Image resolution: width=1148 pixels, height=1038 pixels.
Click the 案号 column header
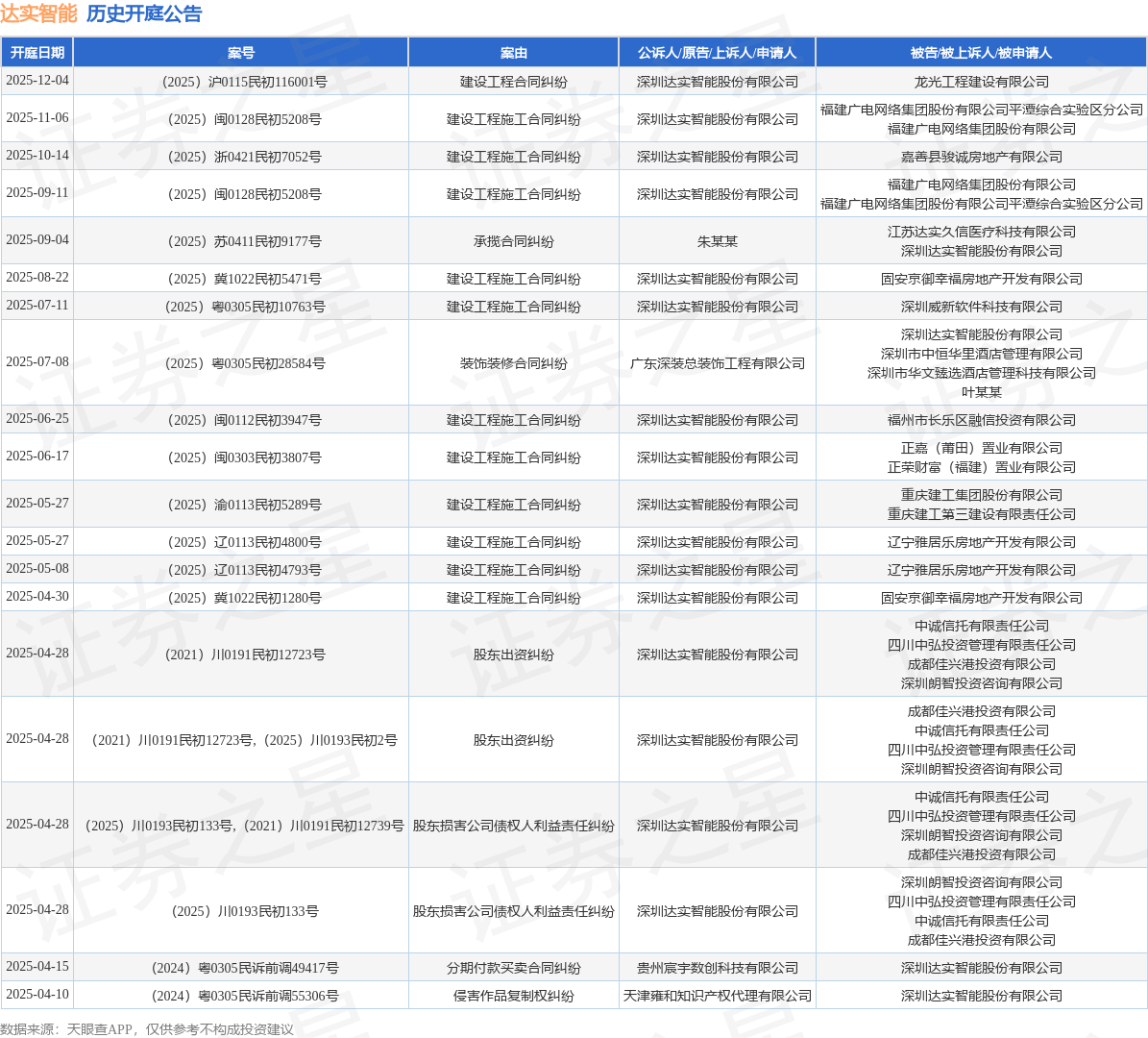[x=241, y=53]
